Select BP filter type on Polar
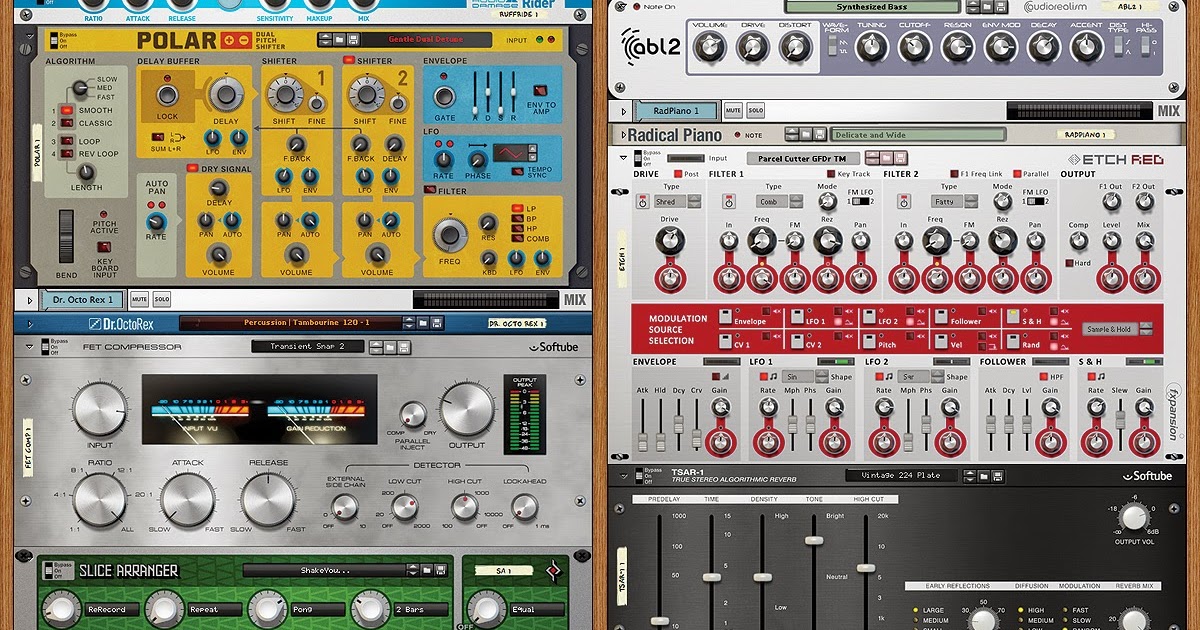 tap(516, 218)
